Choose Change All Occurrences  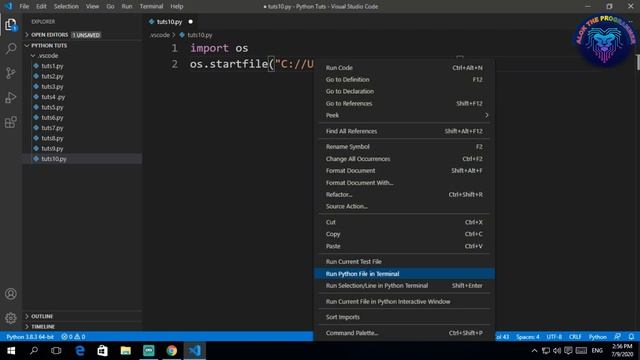click(x=404, y=159)
